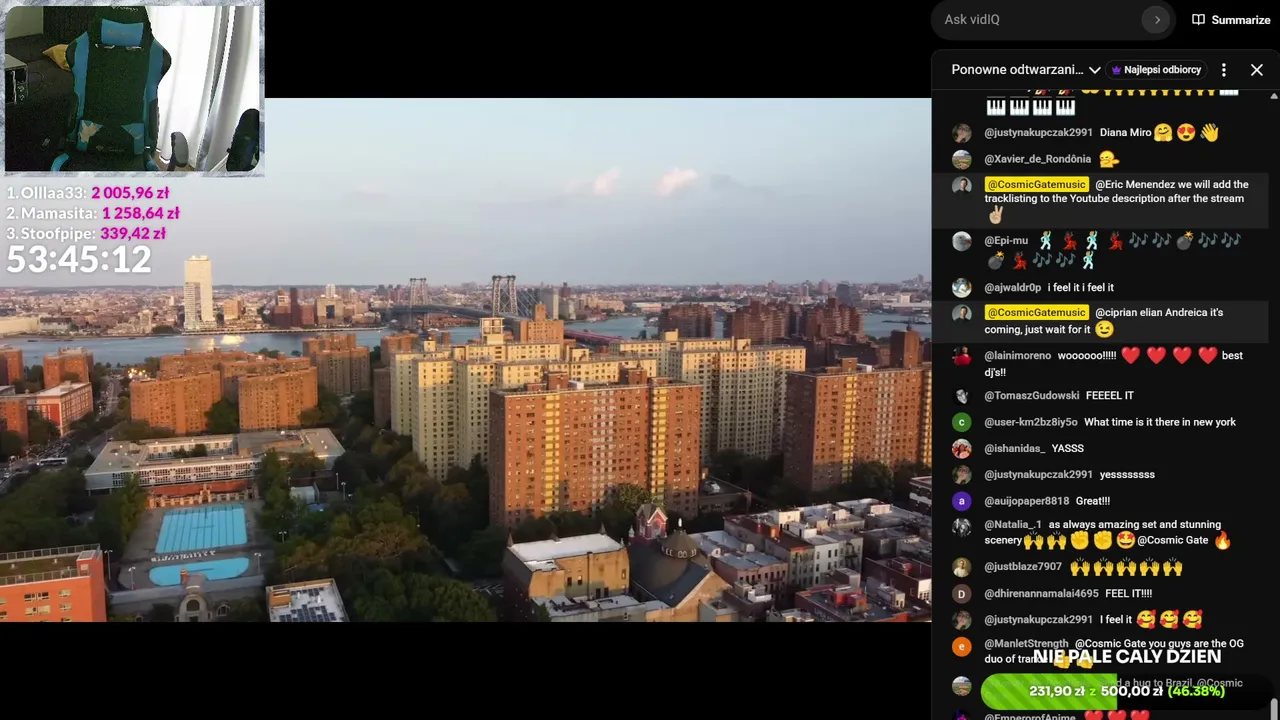Click the "FEEL IT!!!!" chat message
1280x720 pixels.
pos(1129,594)
